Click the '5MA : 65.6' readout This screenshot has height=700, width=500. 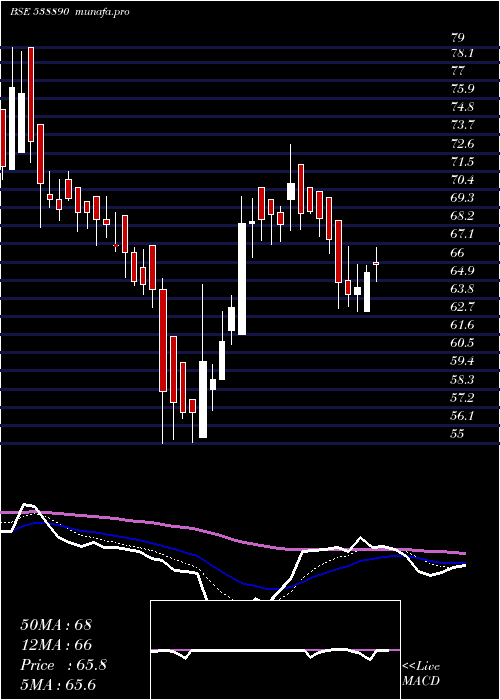tap(58, 685)
